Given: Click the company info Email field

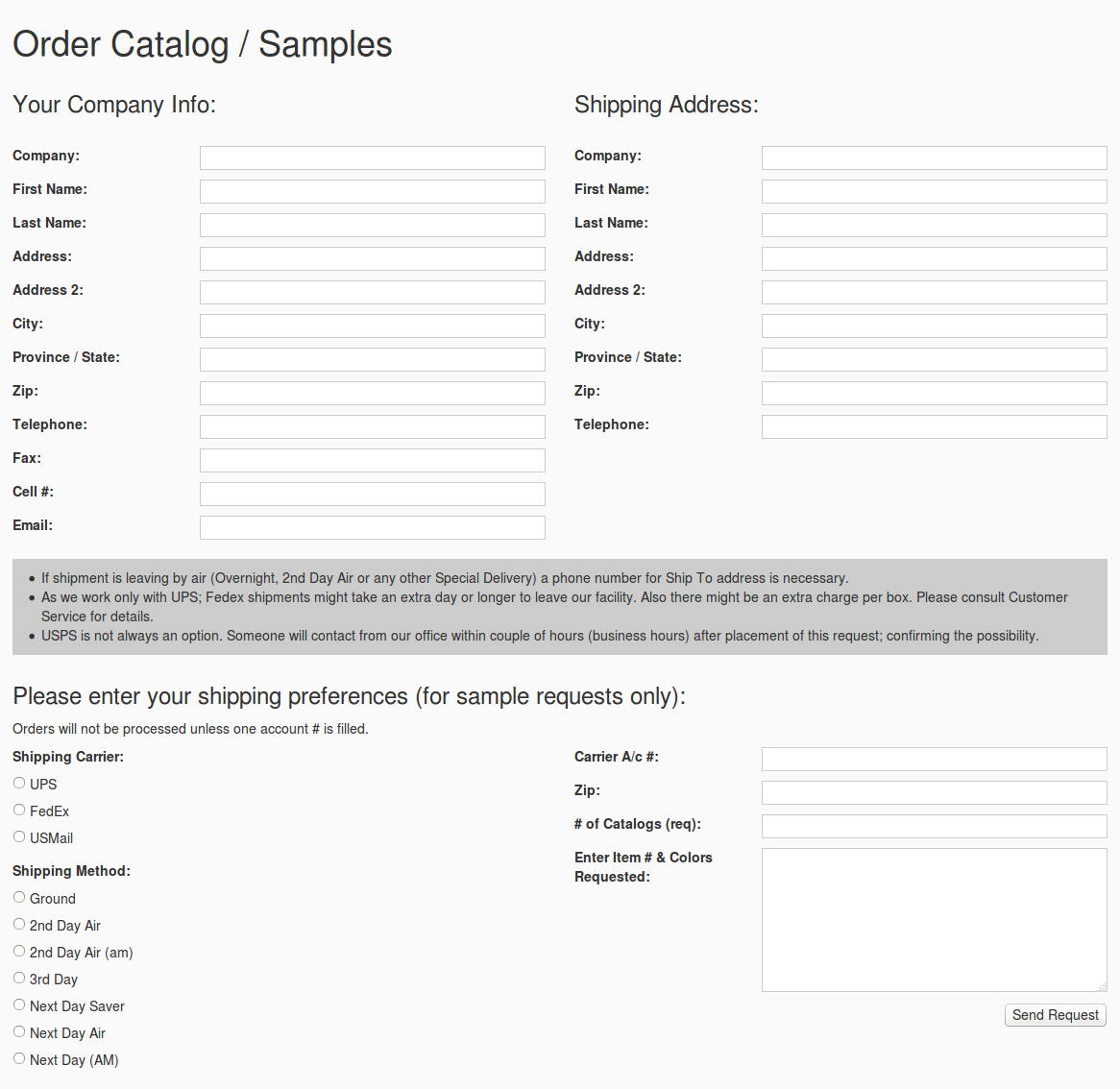Looking at the screenshot, I should click(372, 527).
